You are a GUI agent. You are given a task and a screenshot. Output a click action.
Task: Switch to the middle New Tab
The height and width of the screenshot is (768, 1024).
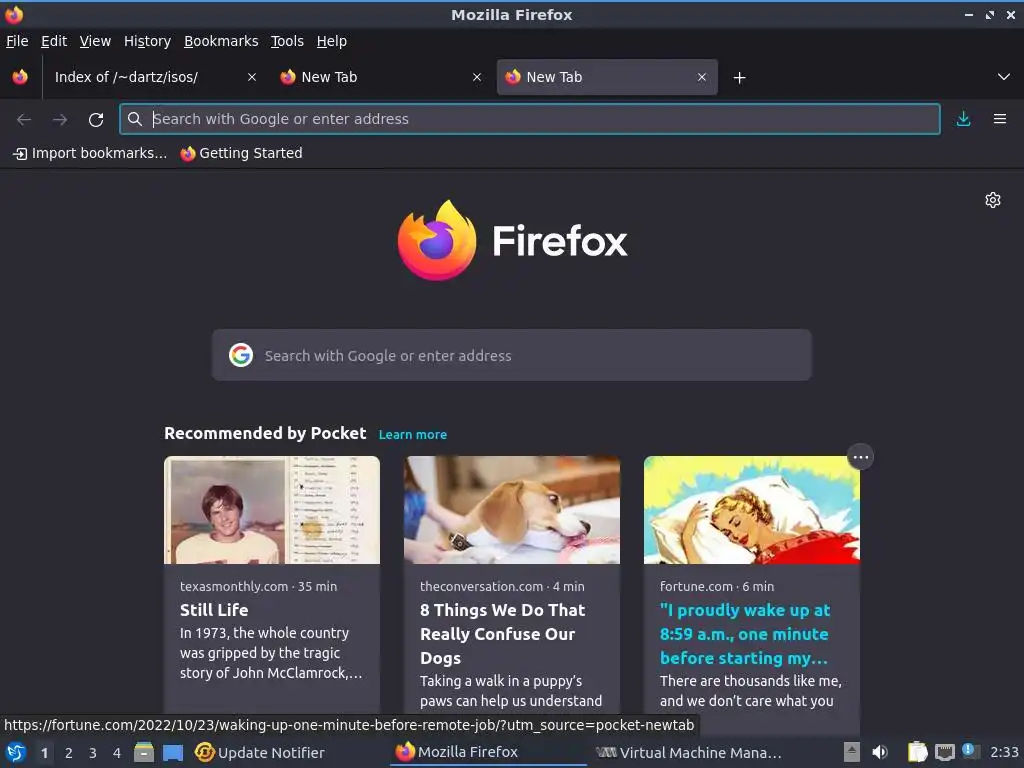(x=329, y=77)
